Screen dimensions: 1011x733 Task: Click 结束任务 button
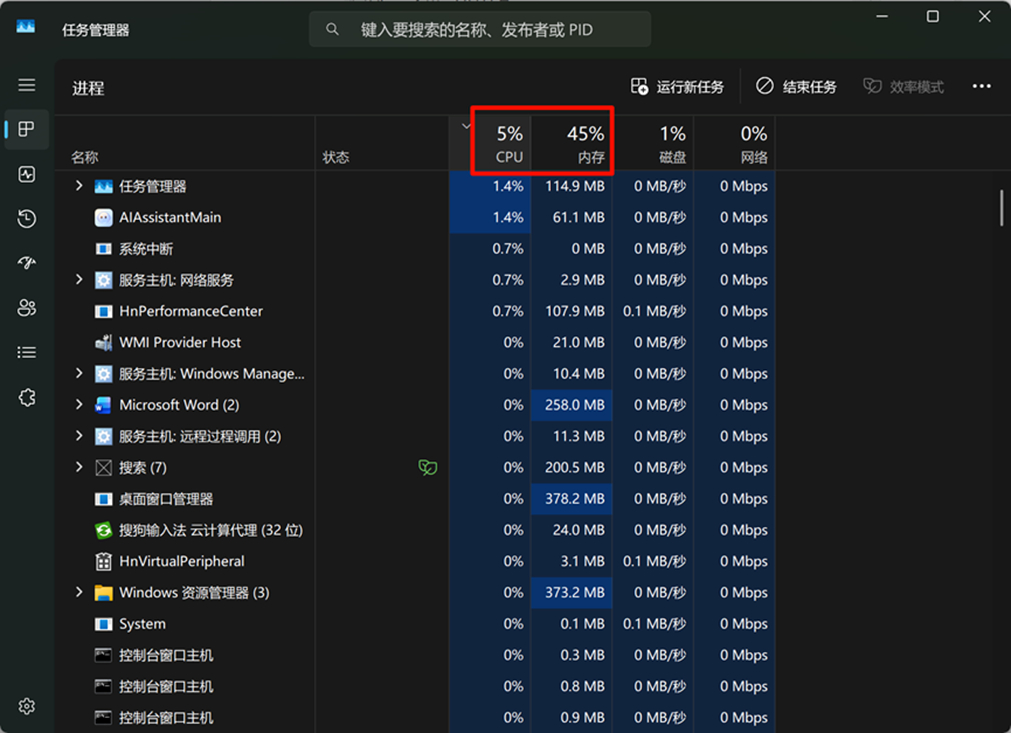point(796,87)
